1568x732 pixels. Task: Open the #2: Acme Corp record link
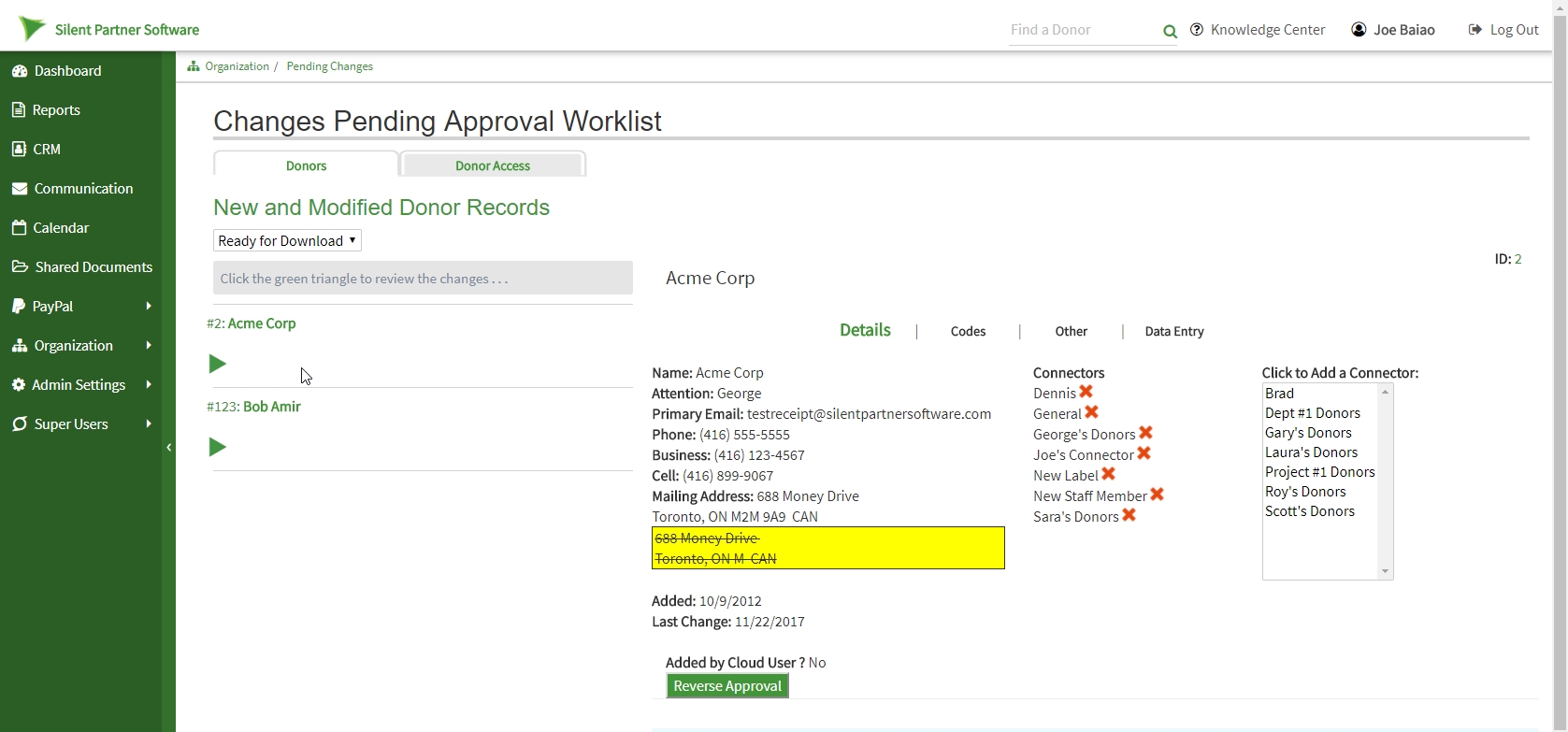coord(252,323)
